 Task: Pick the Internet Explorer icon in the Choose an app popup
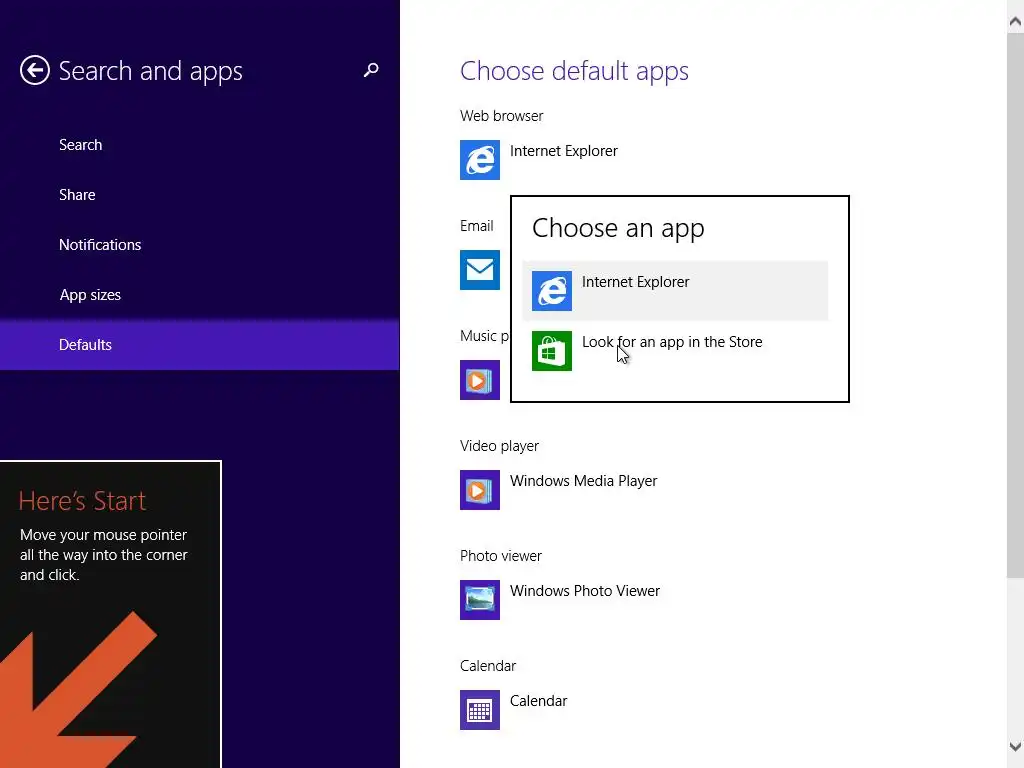click(551, 291)
